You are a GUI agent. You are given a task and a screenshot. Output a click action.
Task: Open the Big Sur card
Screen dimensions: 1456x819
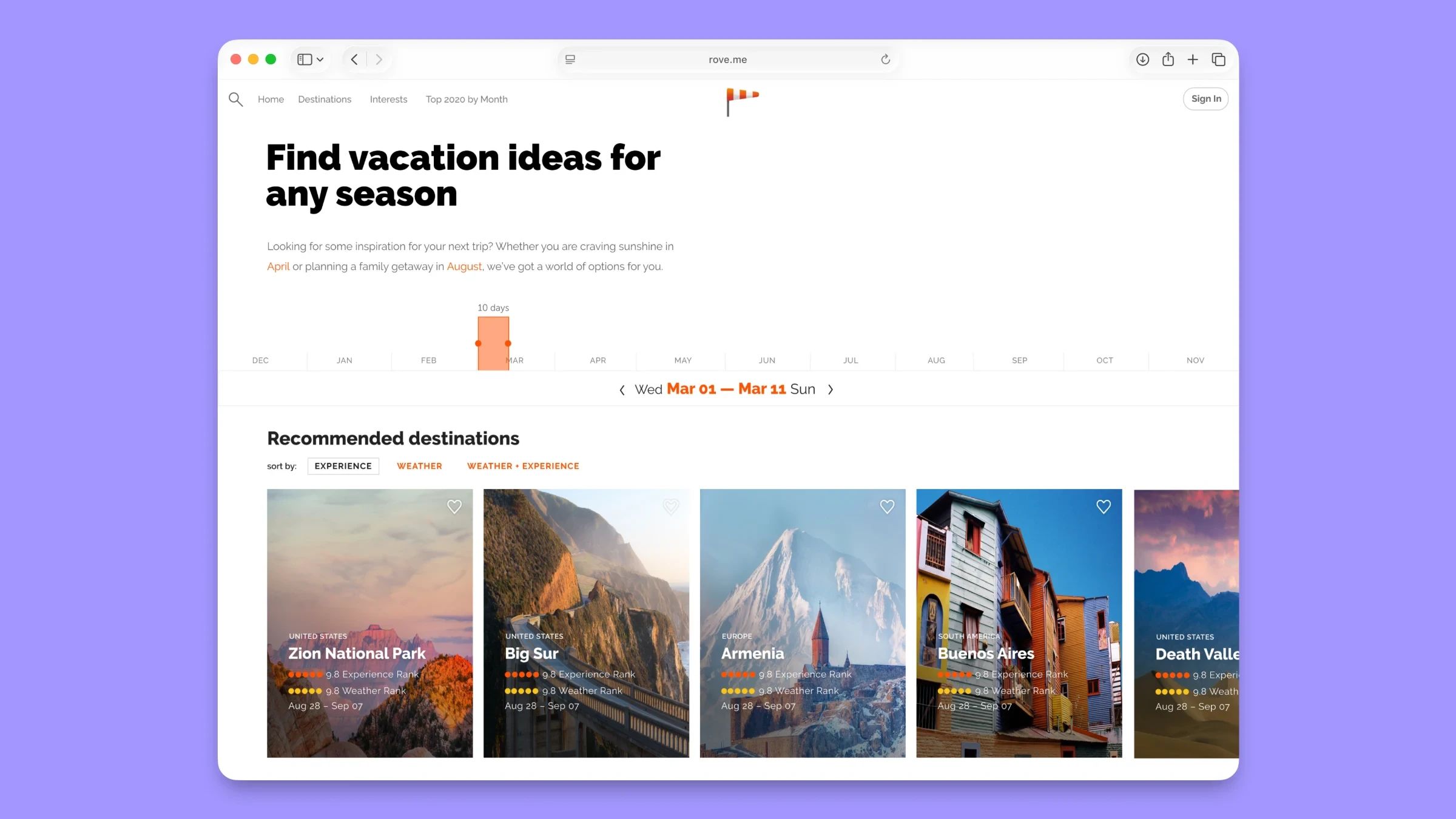tap(586, 623)
